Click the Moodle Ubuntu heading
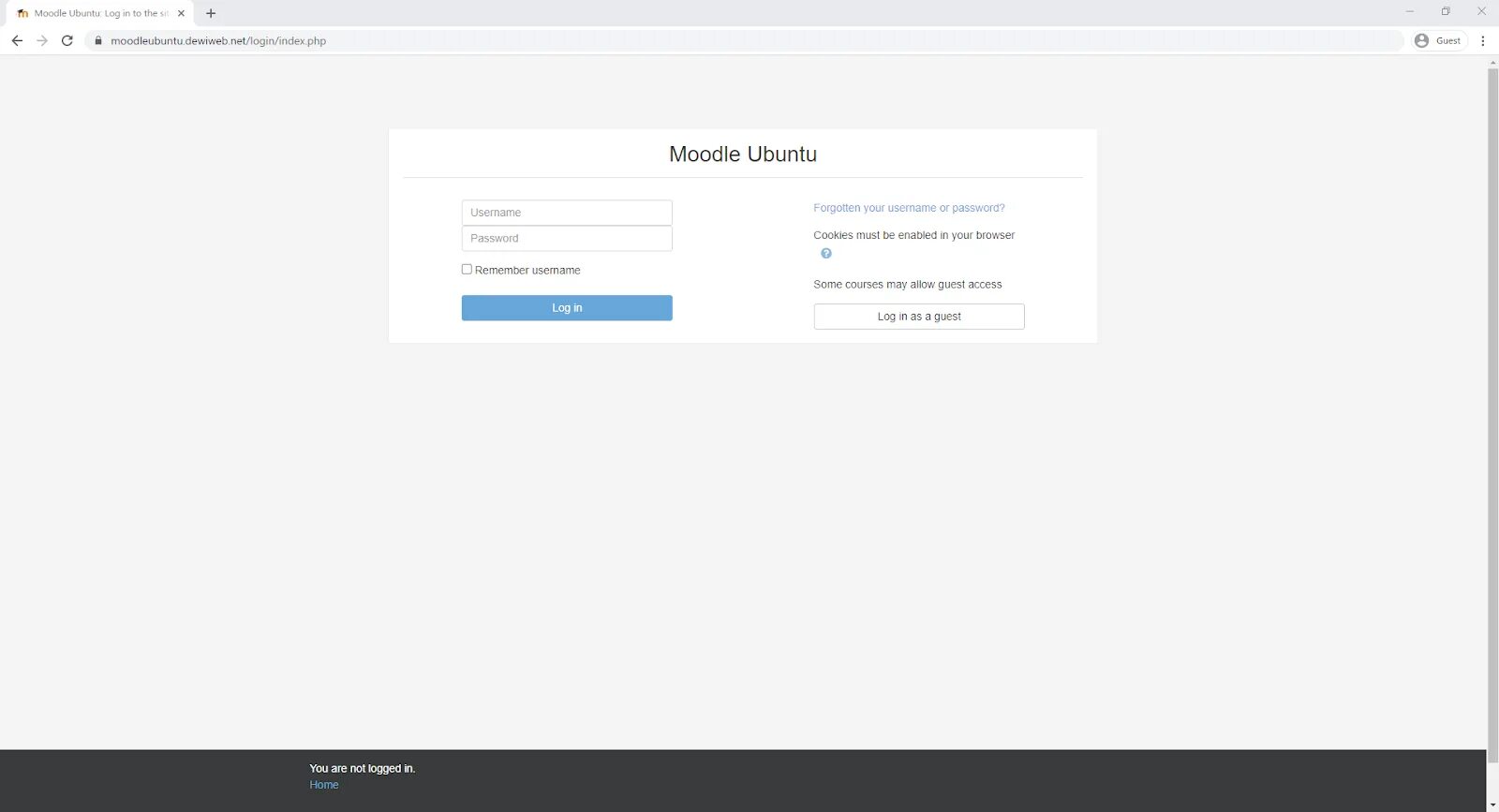This screenshot has height=812, width=1499. tap(743, 155)
